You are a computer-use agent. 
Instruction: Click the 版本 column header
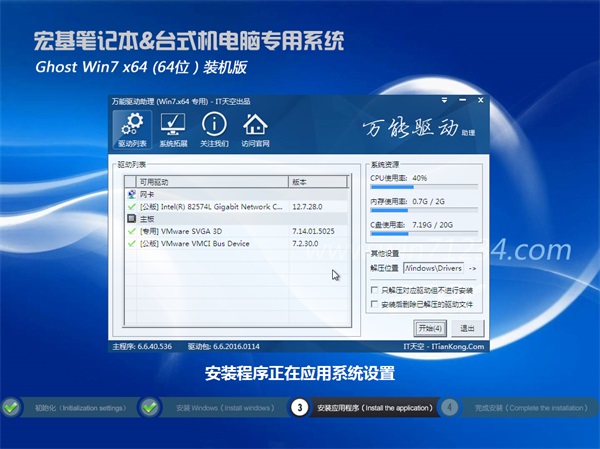tap(315, 183)
